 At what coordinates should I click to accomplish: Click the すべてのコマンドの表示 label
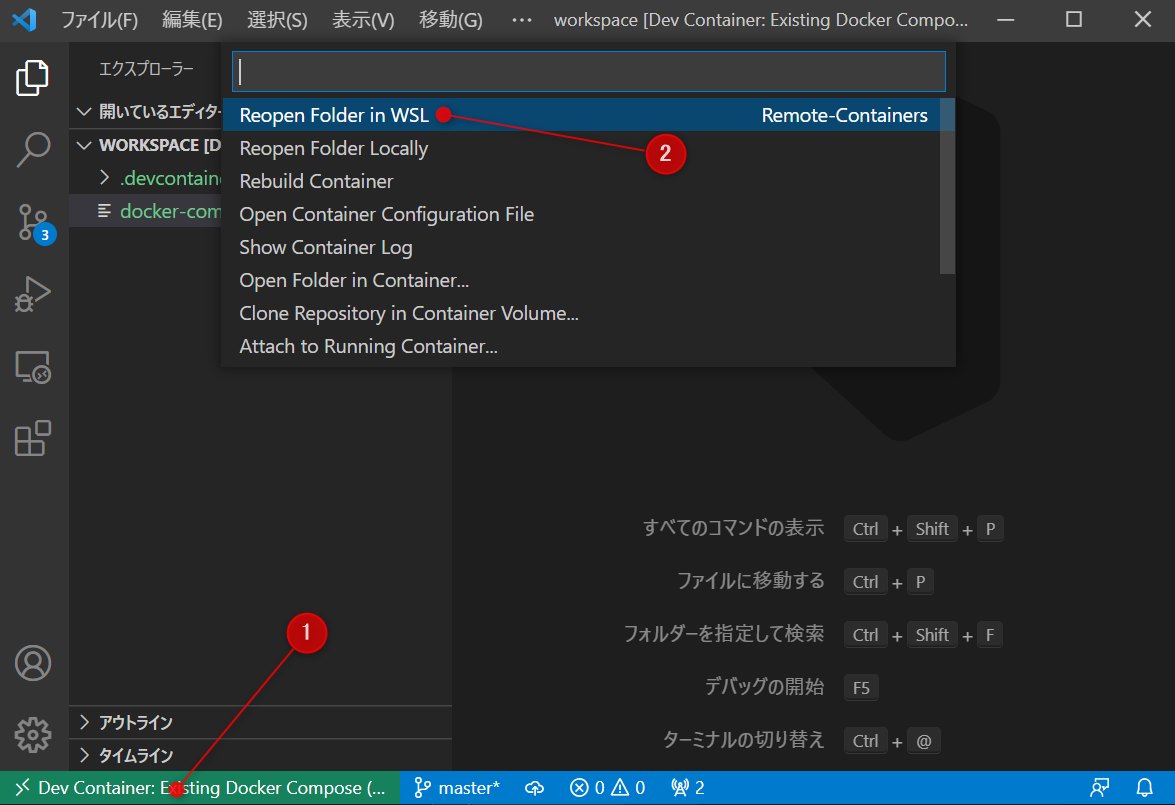(x=734, y=528)
